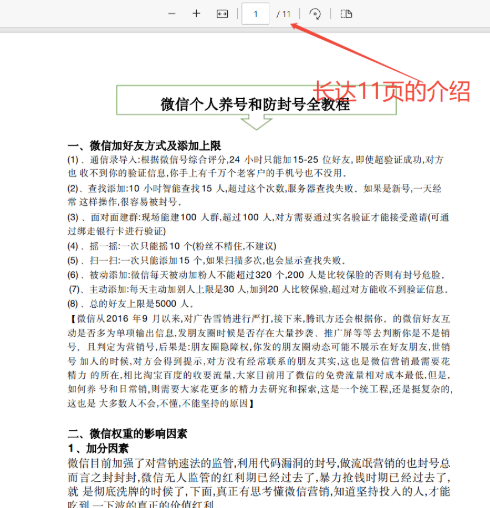Click line (8) 总的好友上限是5000人
Screen dimensions: 490x508
point(130,304)
